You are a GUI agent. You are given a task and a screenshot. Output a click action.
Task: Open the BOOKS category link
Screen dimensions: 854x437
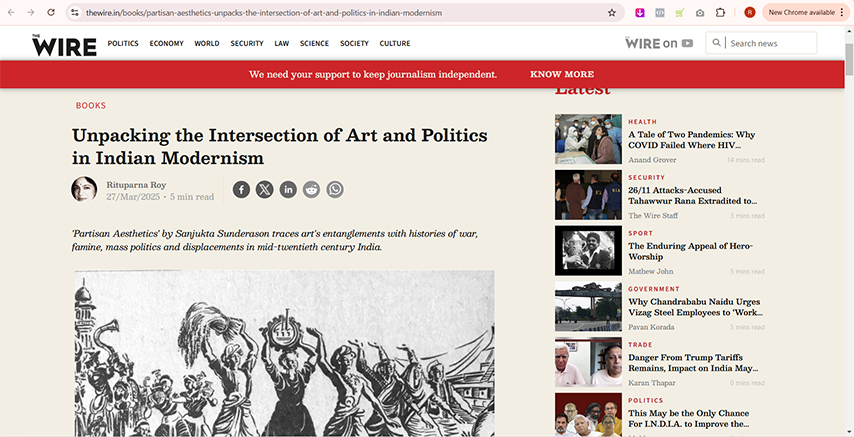pyautogui.click(x=91, y=105)
